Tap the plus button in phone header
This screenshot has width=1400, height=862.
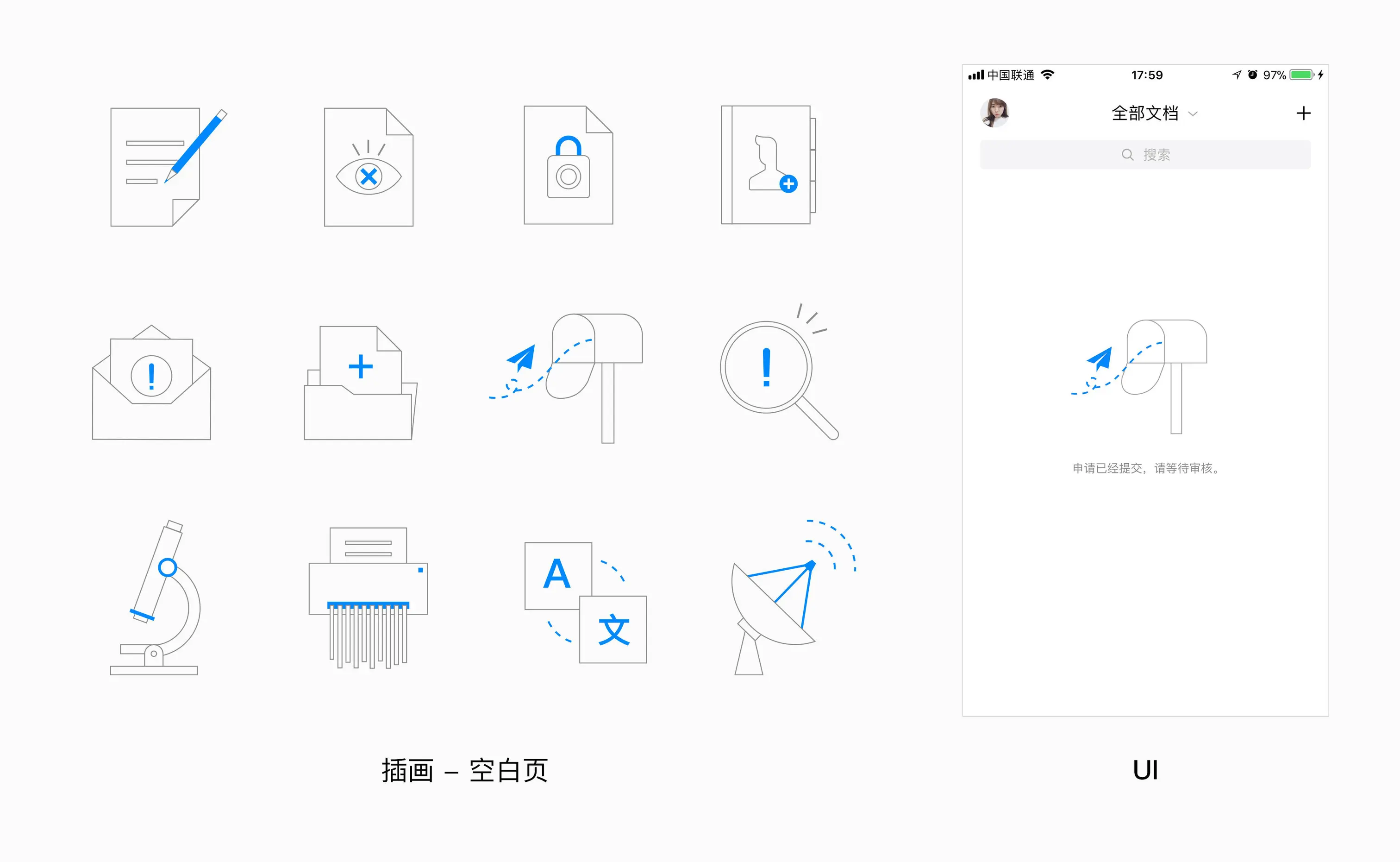pyautogui.click(x=1303, y=113)
